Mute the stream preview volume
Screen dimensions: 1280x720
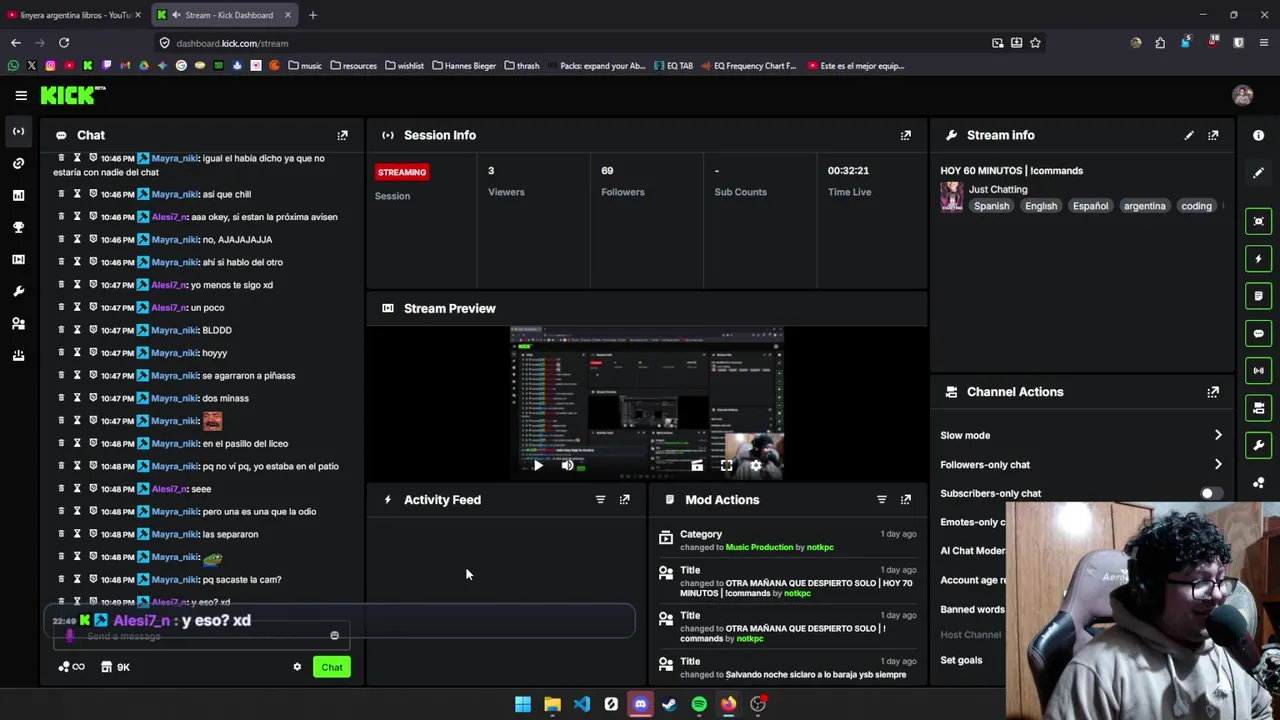[x=567, y=465]
